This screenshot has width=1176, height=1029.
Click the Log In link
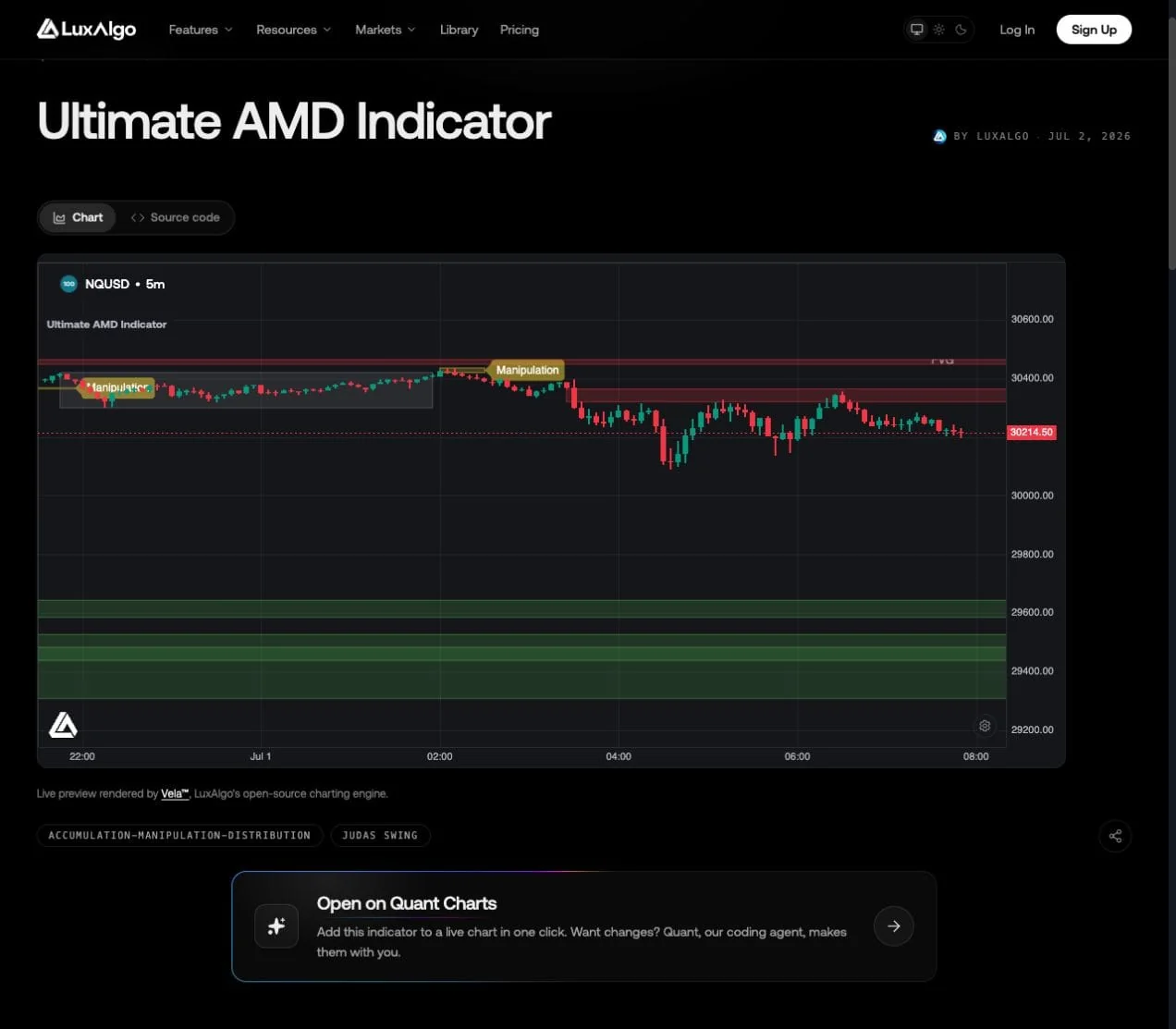(x=1017, y=30)
